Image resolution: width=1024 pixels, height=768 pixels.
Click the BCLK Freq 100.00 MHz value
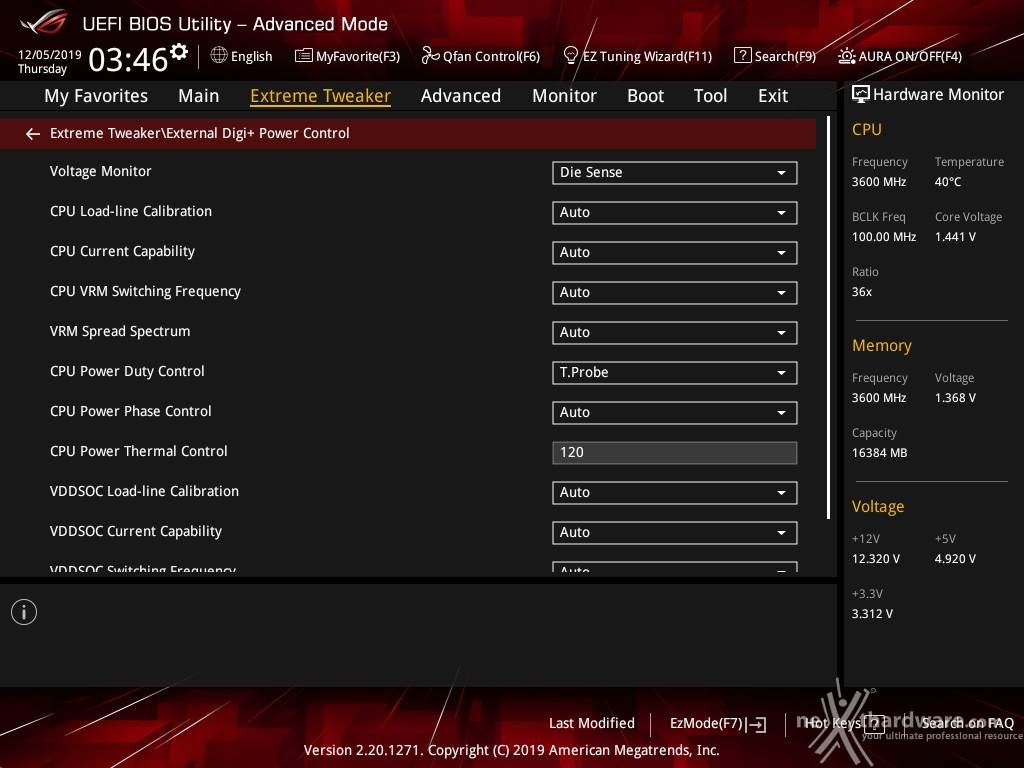click(x=884, y=237)
